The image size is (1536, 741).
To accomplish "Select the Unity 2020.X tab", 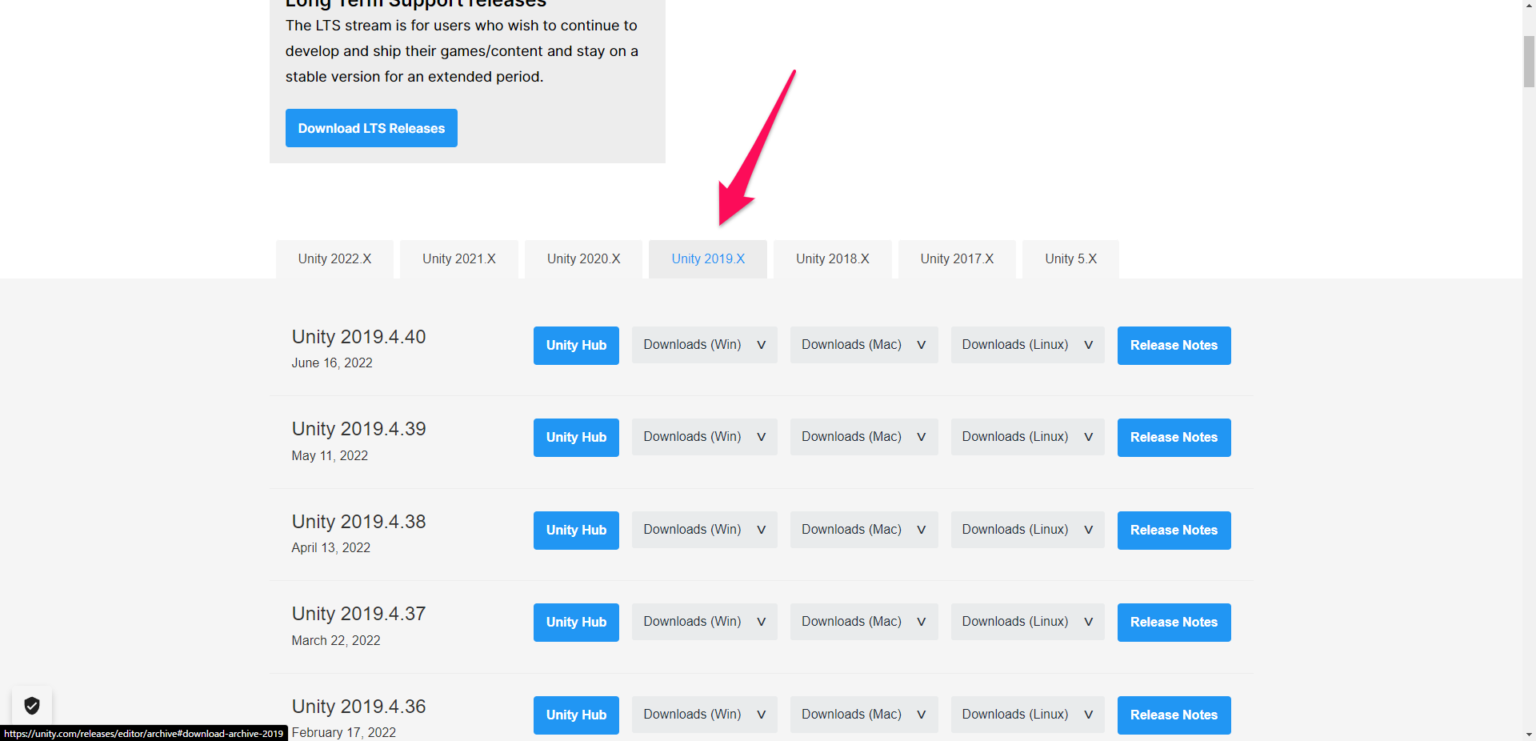I will pos(583,259).
